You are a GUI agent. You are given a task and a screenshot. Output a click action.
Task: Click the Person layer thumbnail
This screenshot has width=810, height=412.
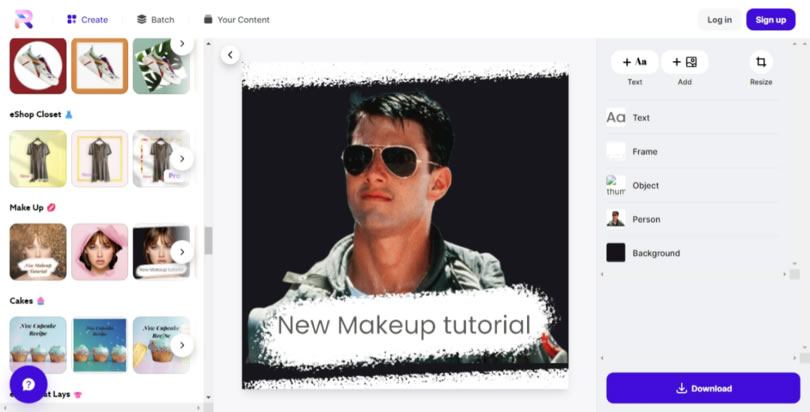(x=615, y=219)
